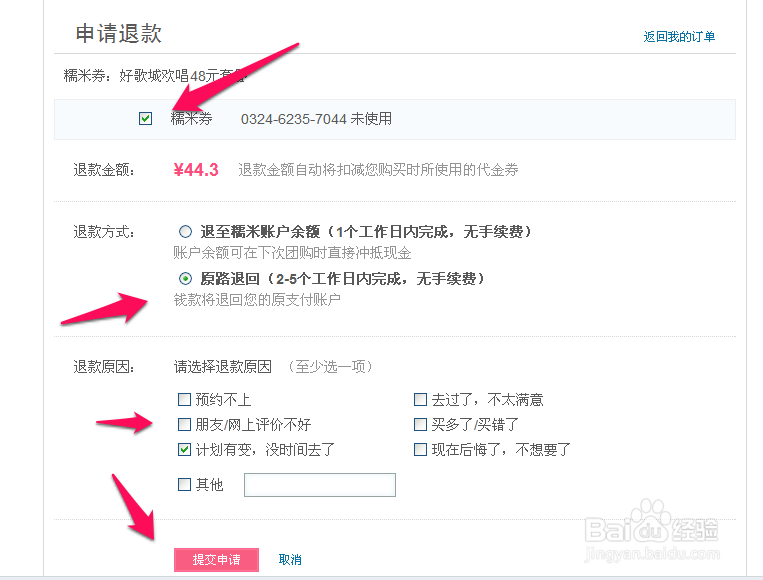763x580 pixels.
Task: Focus the 其他 reason text field
Action: tap(320, 485)
